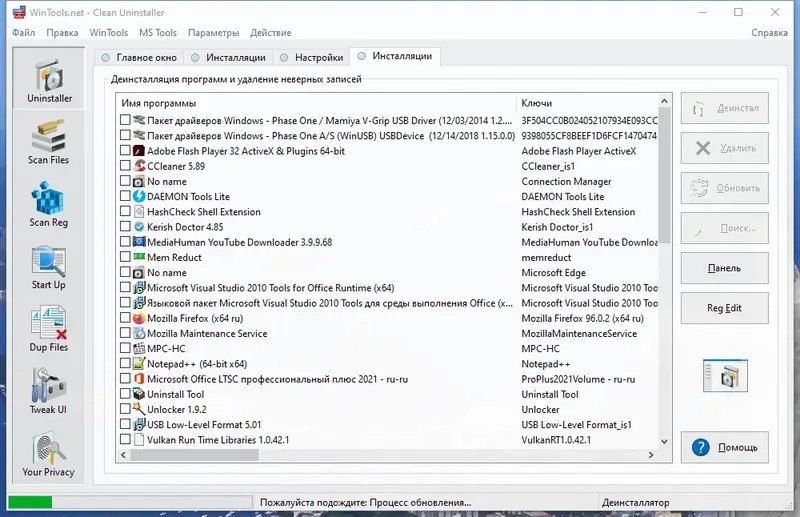Click the Uninstall Tool program icon
This screenshot has width=800, height=517.
139,394
